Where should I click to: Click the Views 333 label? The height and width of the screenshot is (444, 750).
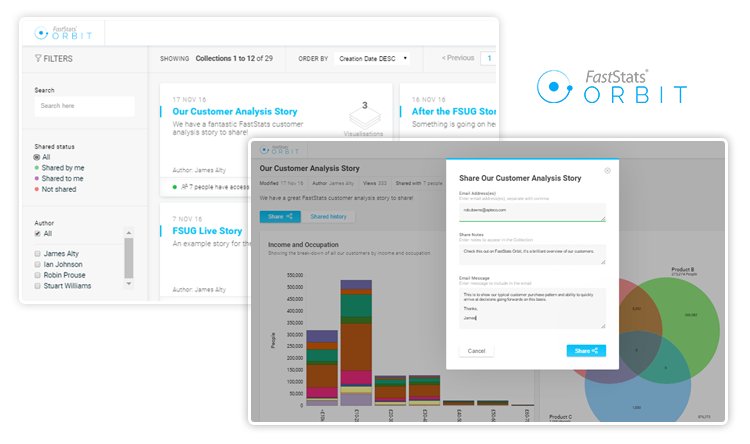375,183
